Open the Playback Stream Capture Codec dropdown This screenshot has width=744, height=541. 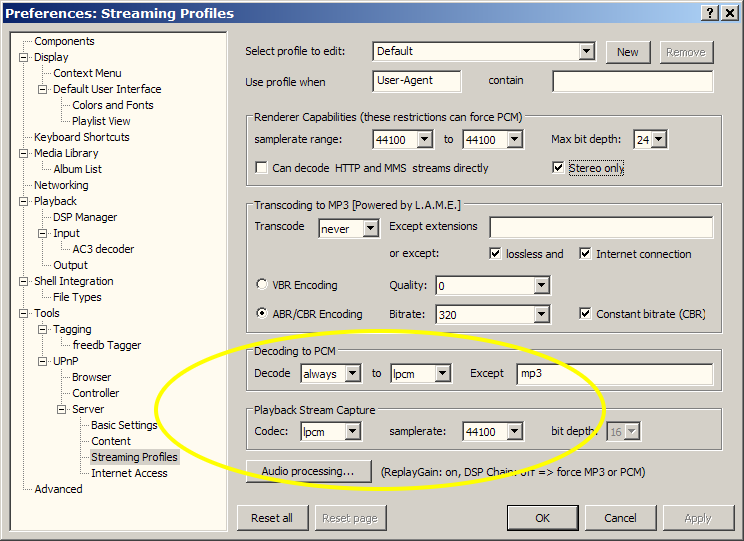click(352, 431)
